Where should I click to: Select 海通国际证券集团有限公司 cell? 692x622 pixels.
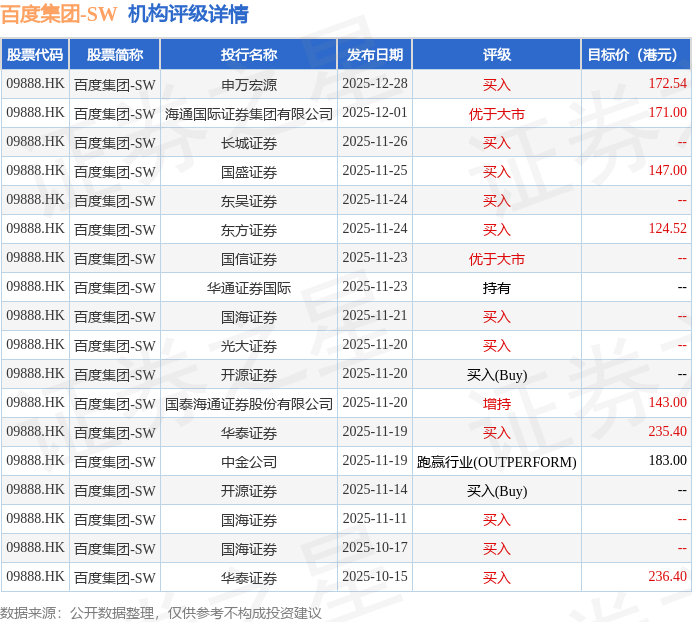coord(249,113)
